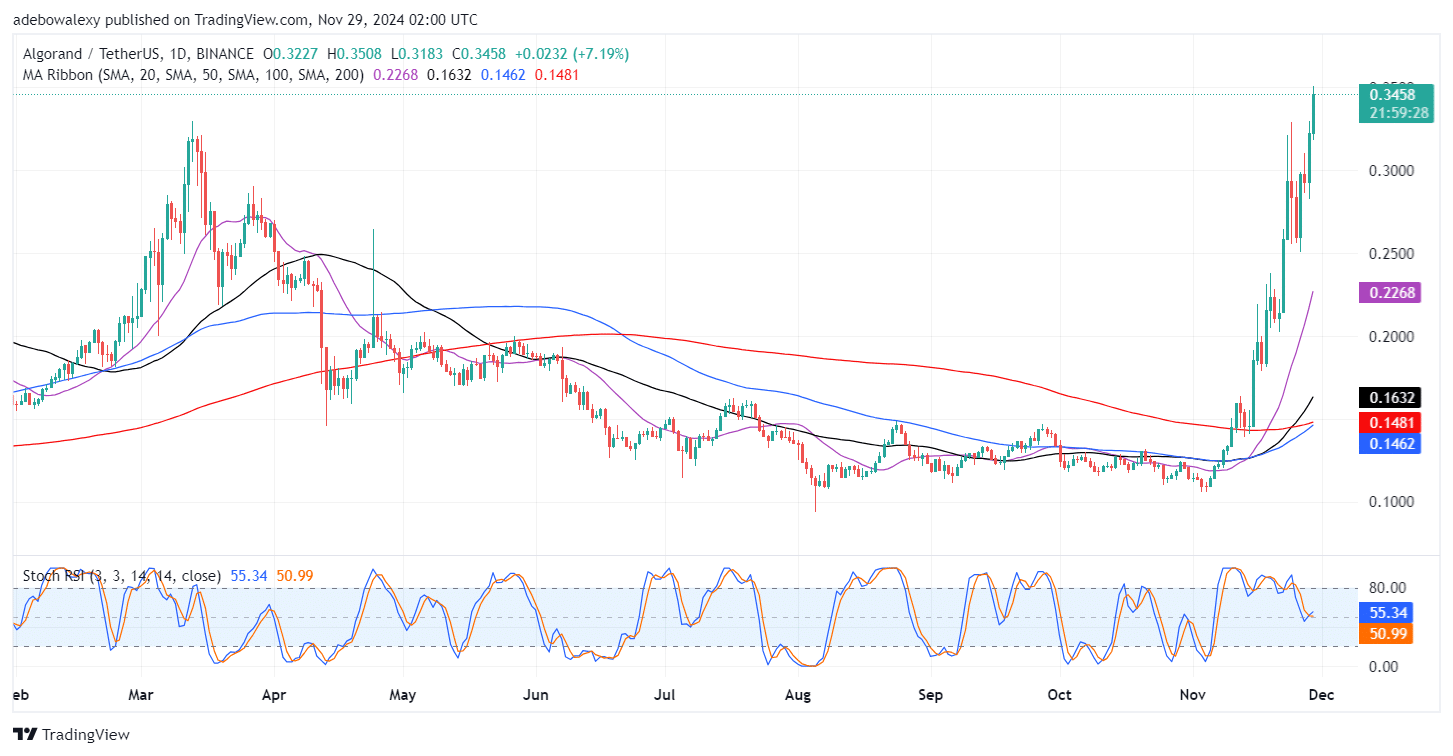Click the 0.1000 price axis label
The image size is (1453, 756).
[1391, 501]
